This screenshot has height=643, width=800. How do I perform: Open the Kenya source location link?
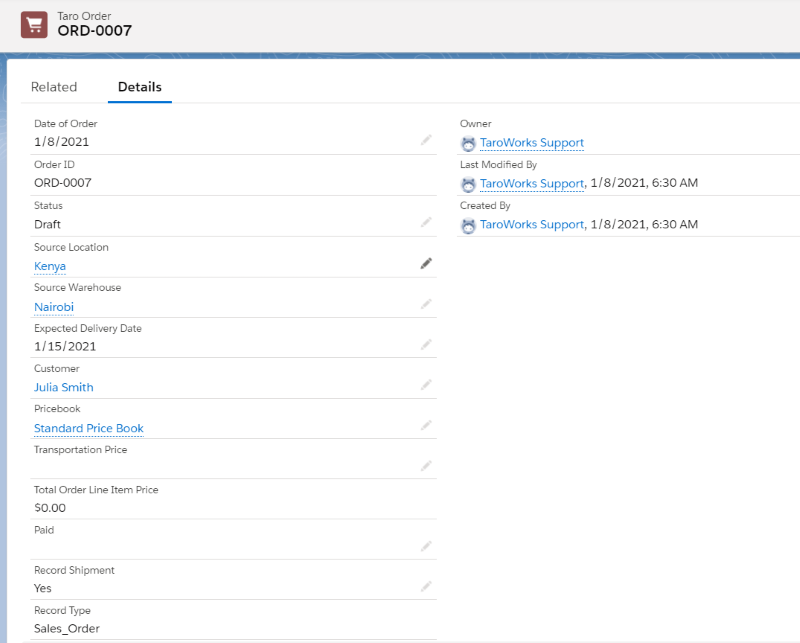tap(50, 266)
